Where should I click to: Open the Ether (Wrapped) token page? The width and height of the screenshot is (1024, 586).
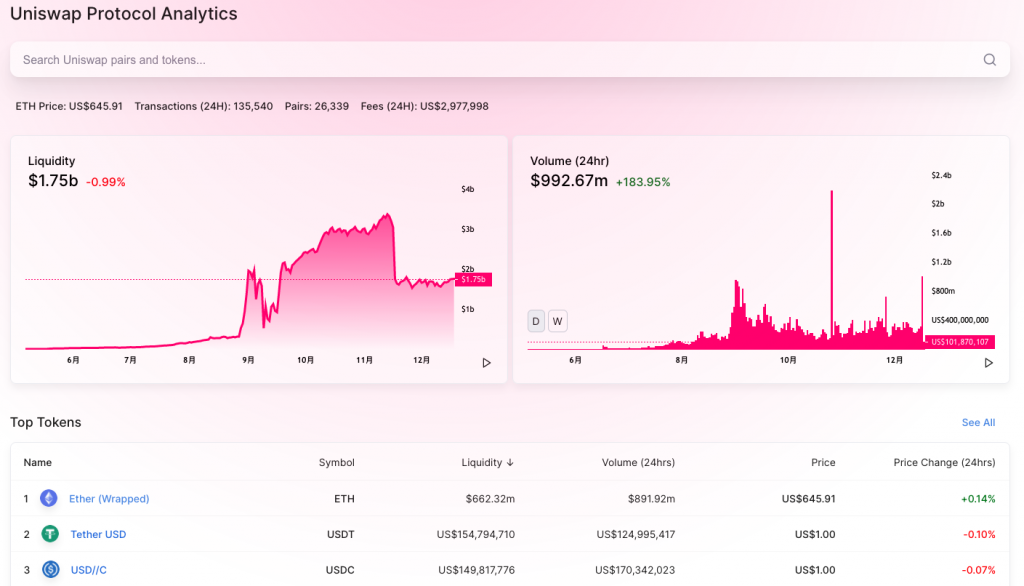tap(109, 498)
